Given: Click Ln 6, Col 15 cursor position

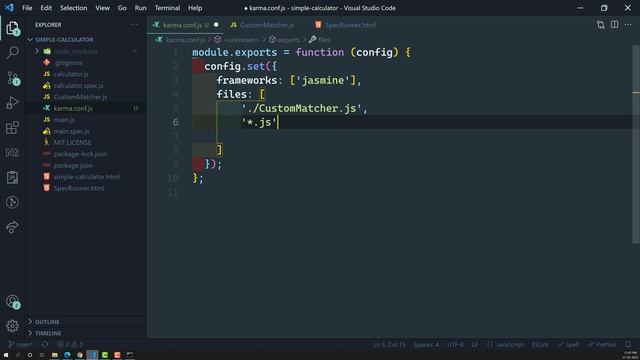Looking at the screenshot, I should 389,344.
